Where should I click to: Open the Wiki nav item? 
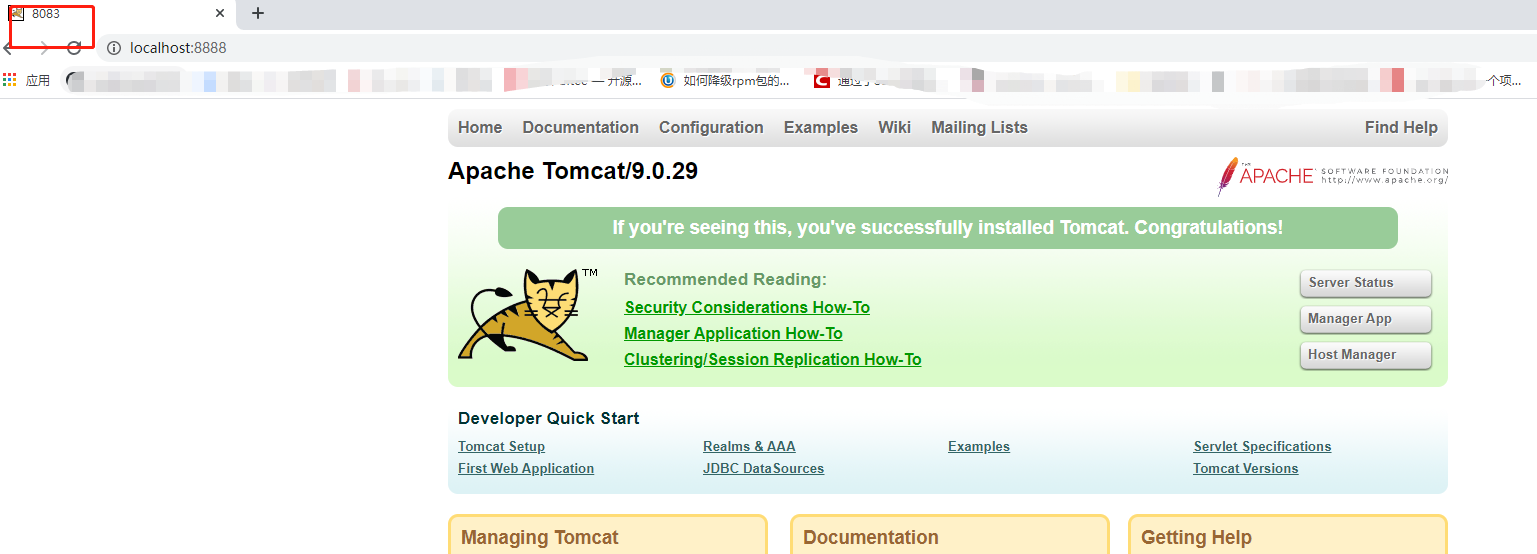[x=894, y=127]
